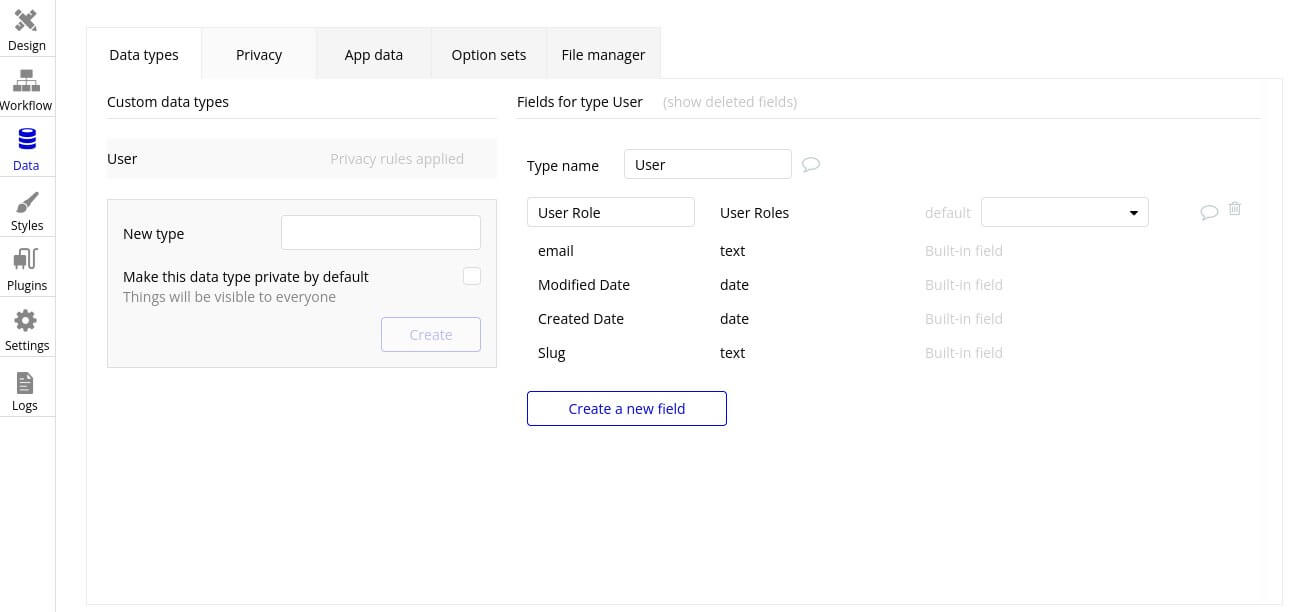Open the Design section icon
This screenshot has width=1289, height=612.
tap(26, 21)
